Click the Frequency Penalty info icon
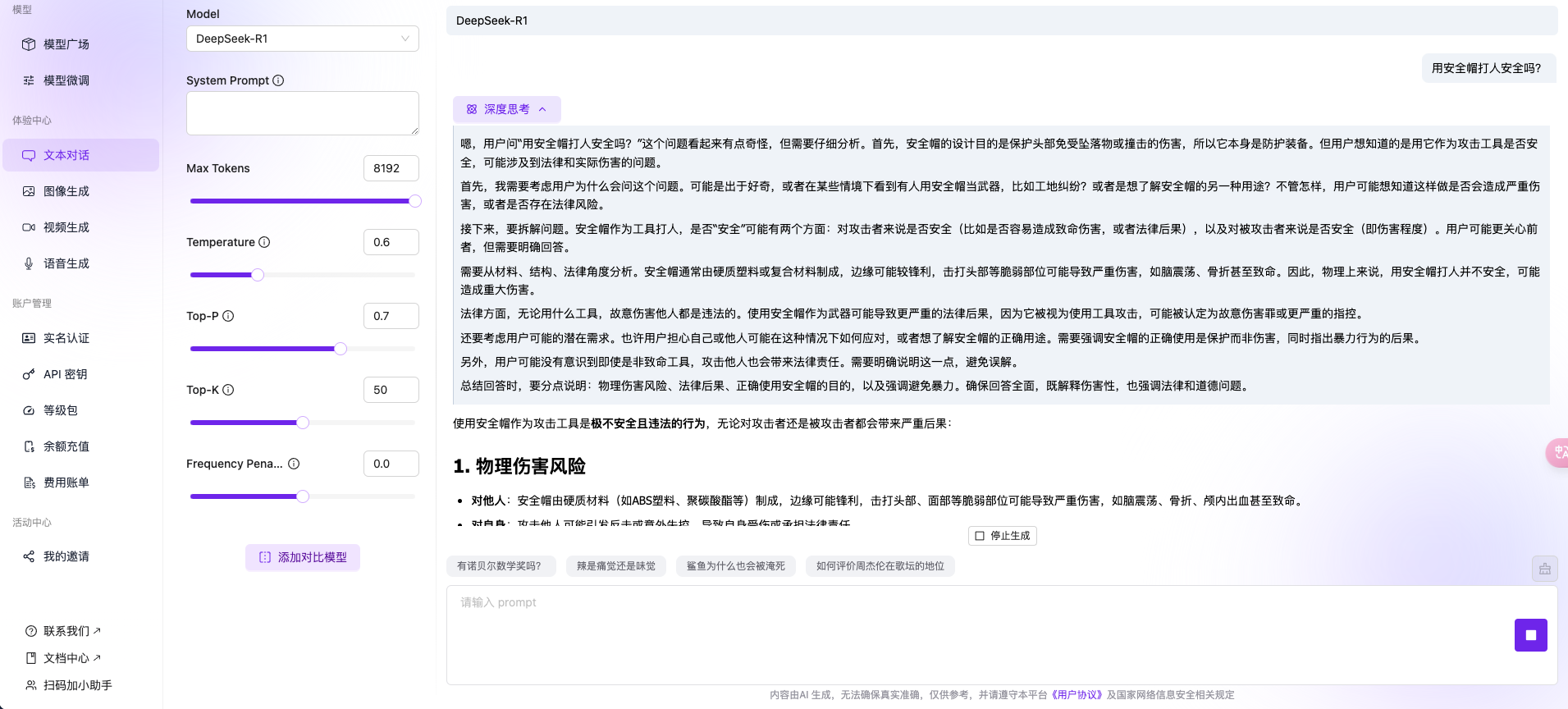 294,464
